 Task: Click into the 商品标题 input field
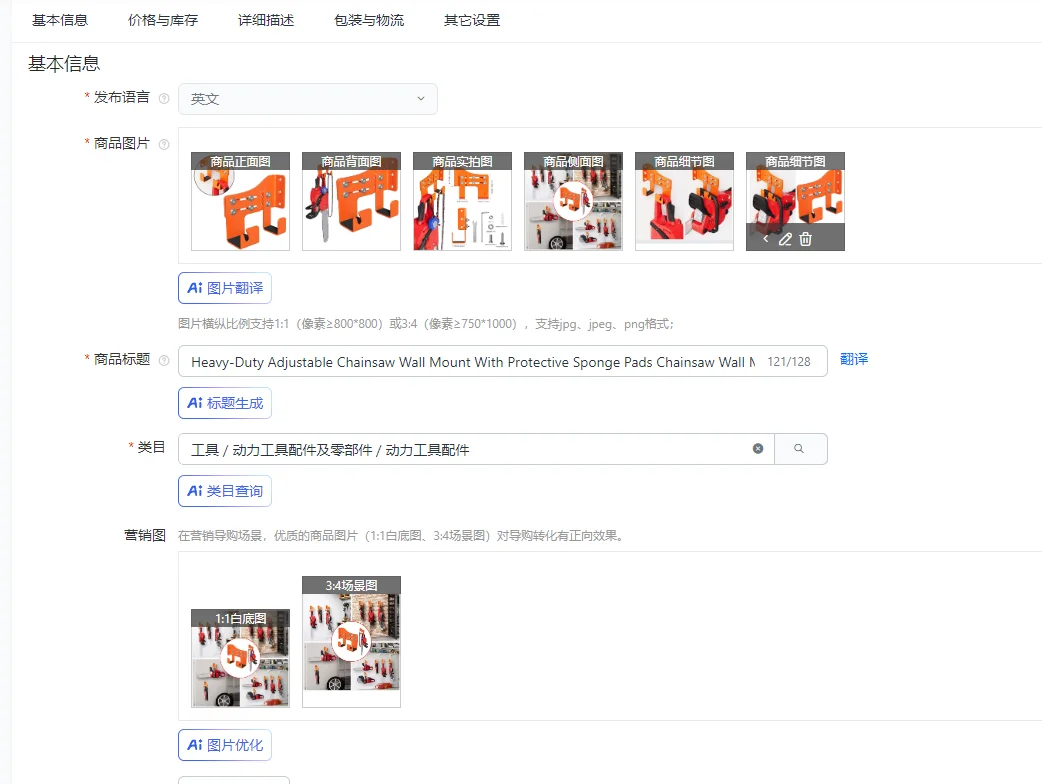(502, 361)
